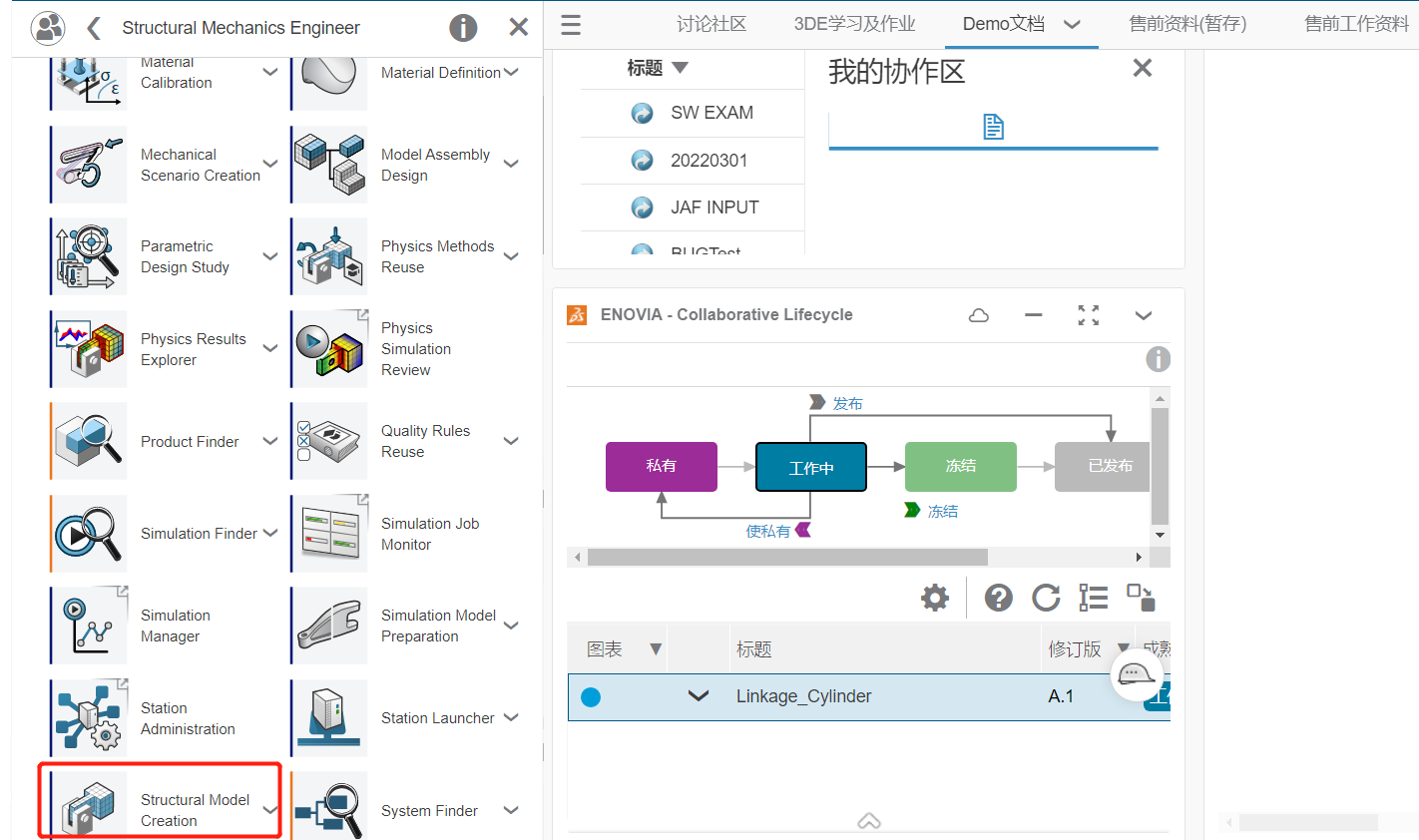The image size is (1419, 840).
Task: Click the lifecycle diagram horizontal scrollbar
Action: (x=786, y=557)
